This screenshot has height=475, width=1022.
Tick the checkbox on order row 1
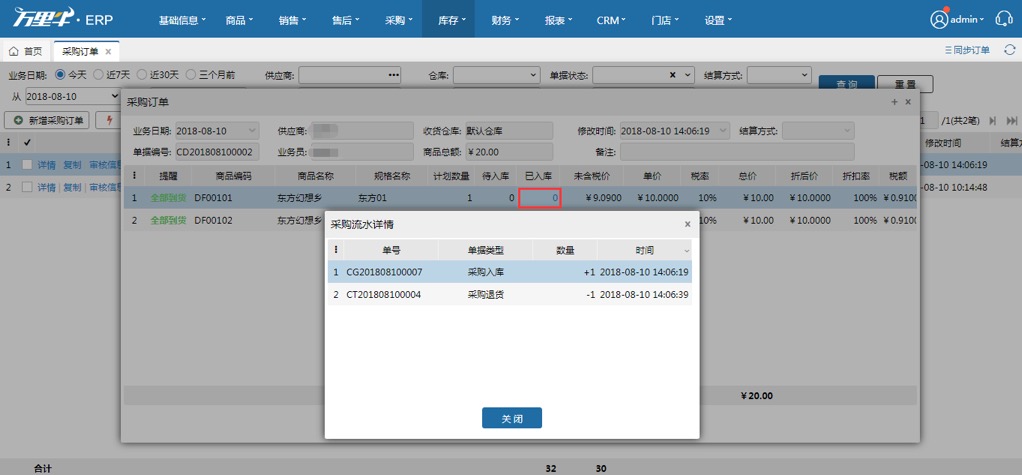coord(27,165)
